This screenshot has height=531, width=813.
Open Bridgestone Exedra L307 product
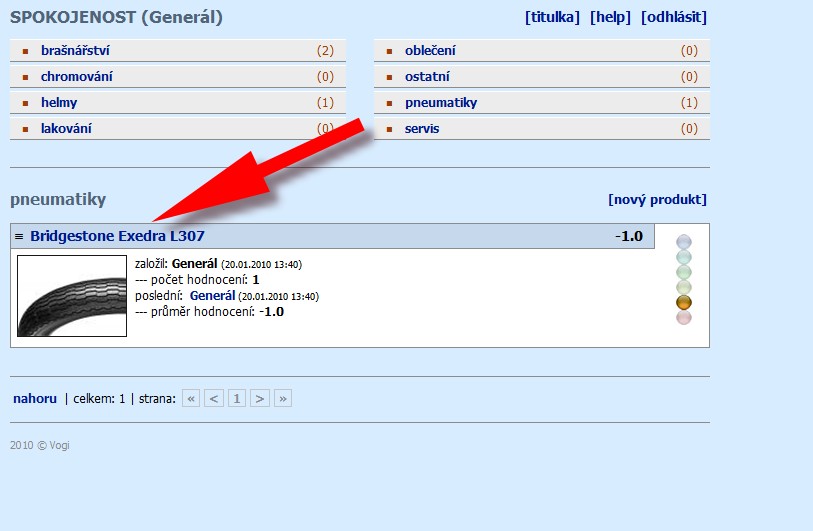point(117,236)
